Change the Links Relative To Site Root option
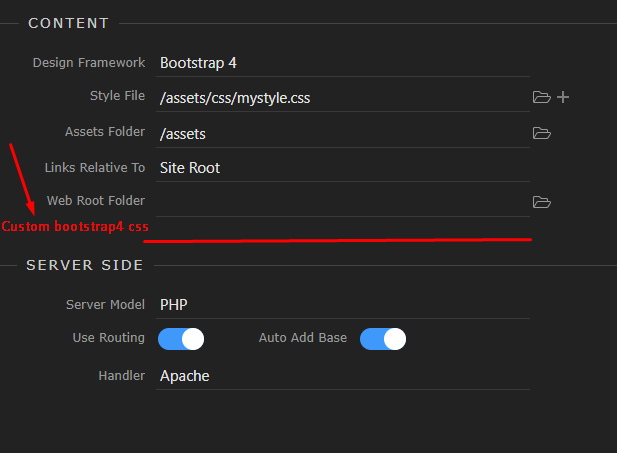Viewport: 617px width, 453px height. [343, 168]
